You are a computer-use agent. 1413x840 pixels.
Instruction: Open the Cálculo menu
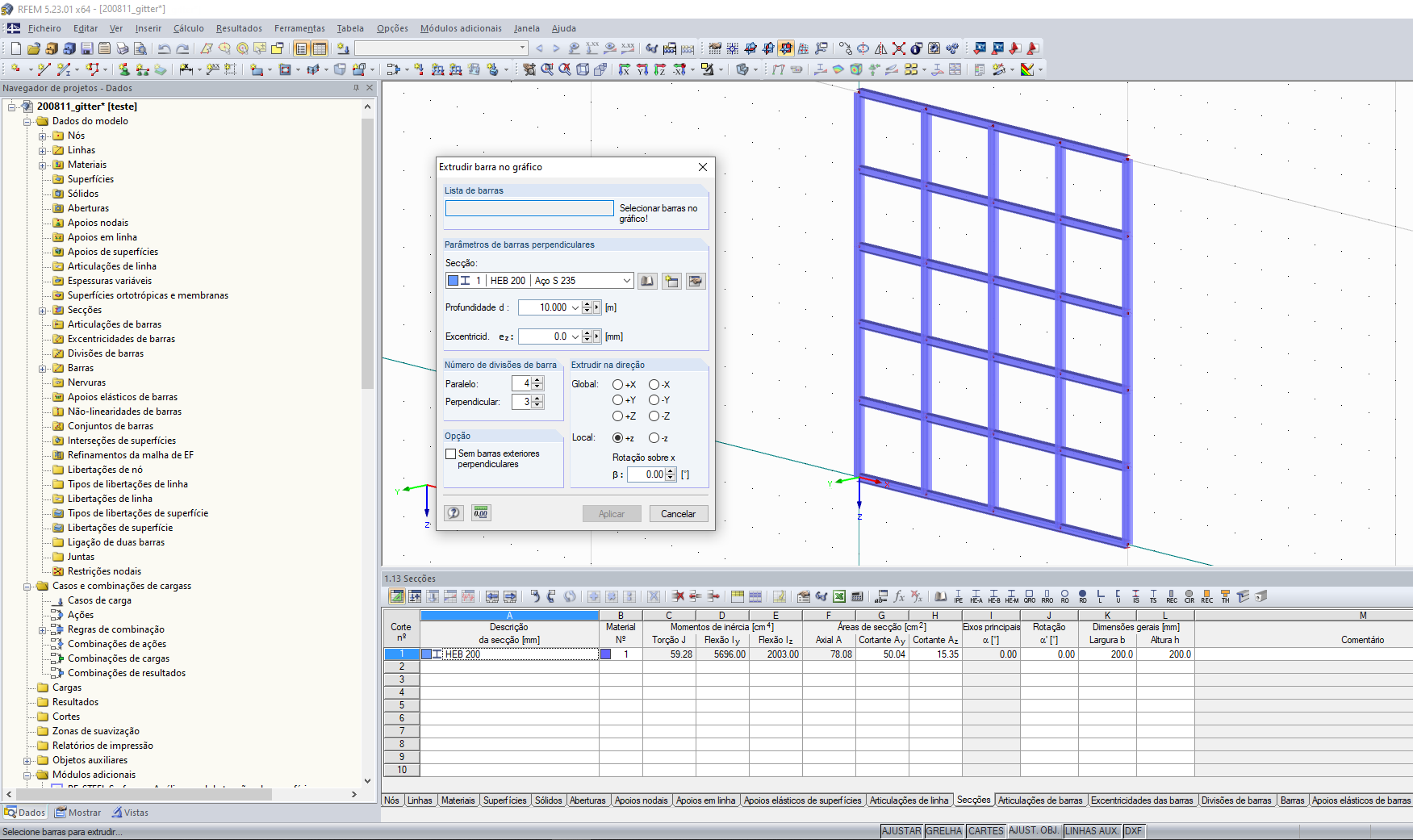[189, 28]
